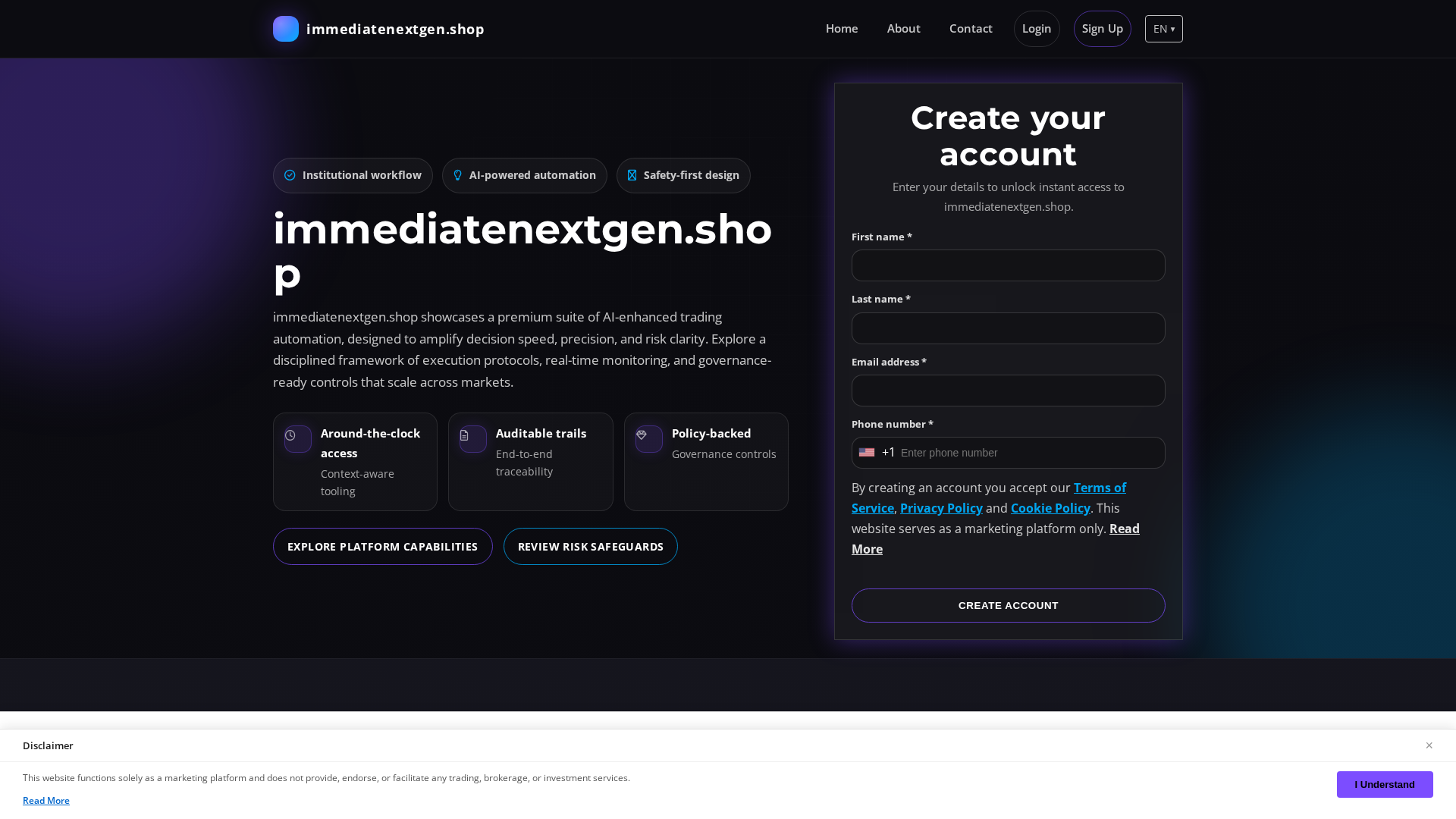Click the immediatenextgen.shop header brand text
1456x819 pixels.
pyautogui.click(x=395, y=29)
